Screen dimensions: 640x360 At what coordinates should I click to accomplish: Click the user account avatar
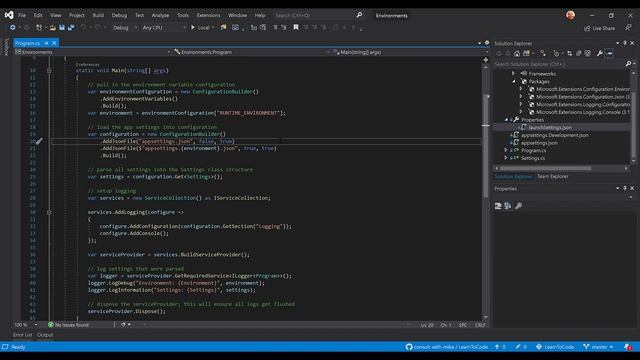point(570,15)
